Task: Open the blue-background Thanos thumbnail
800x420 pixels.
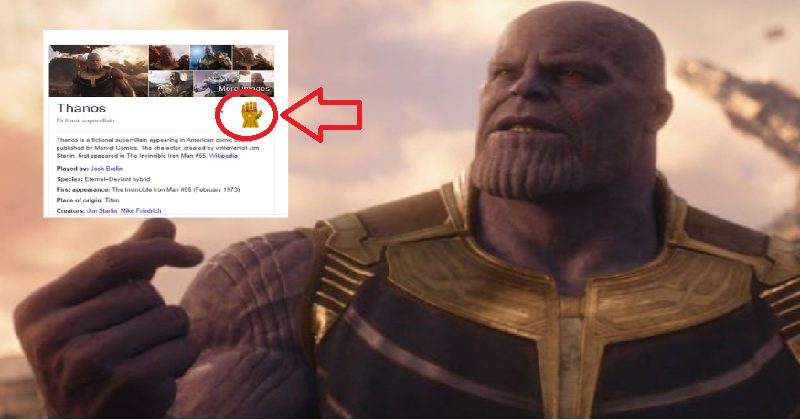Action: tap(211, 57)
